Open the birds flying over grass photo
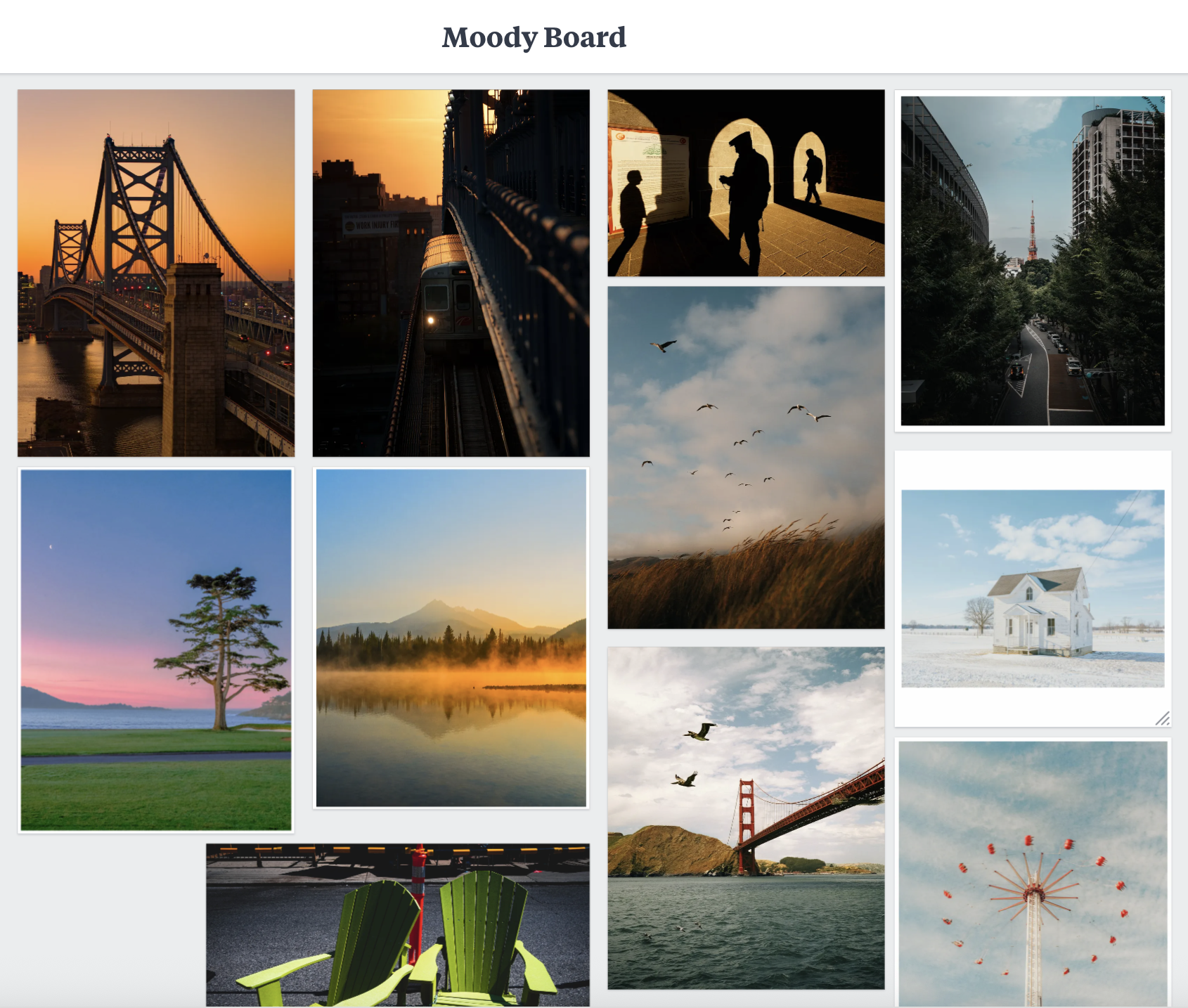The height and width of the screenshot is (1008, 1188). [746, 458]
